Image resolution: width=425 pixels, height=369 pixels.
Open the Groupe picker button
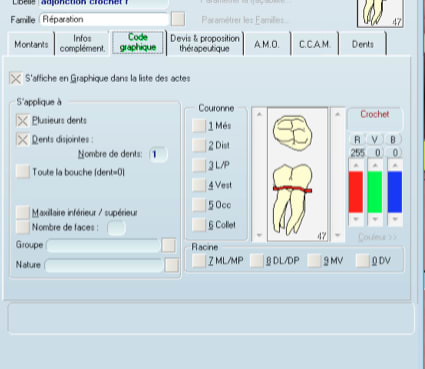[168, 245]
